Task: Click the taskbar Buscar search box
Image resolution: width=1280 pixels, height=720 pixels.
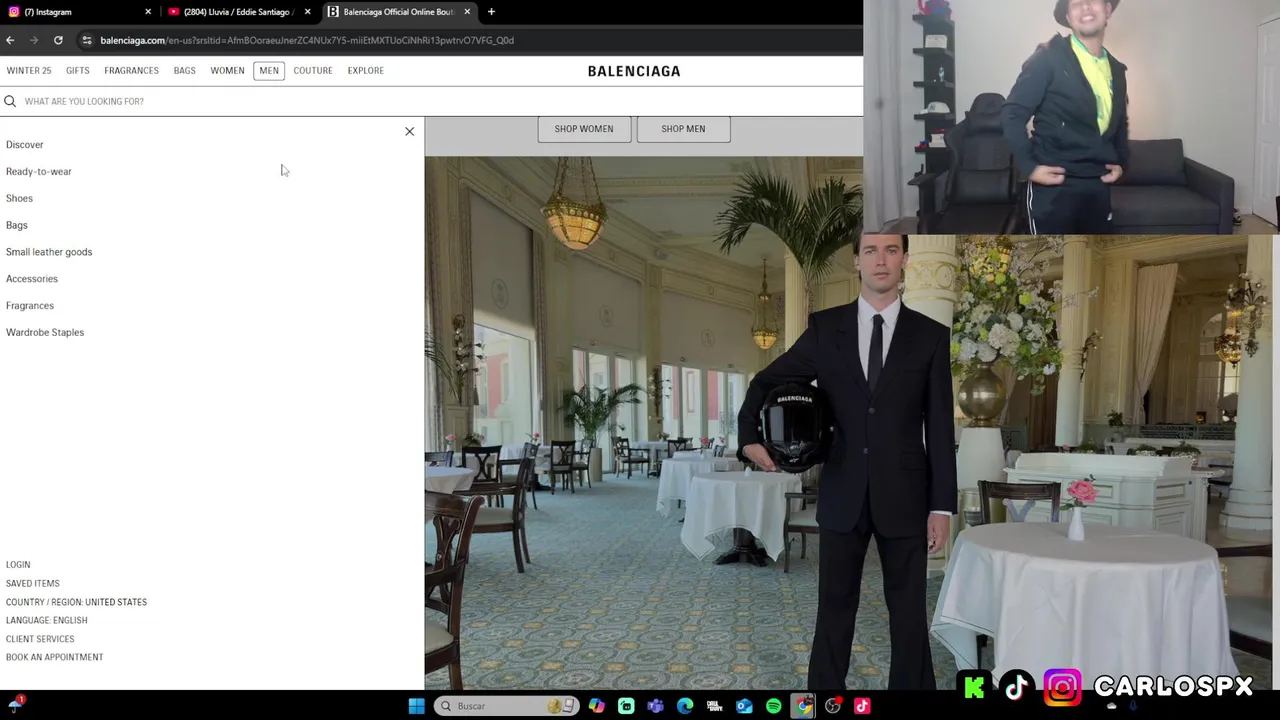Action: click(508, 706)
